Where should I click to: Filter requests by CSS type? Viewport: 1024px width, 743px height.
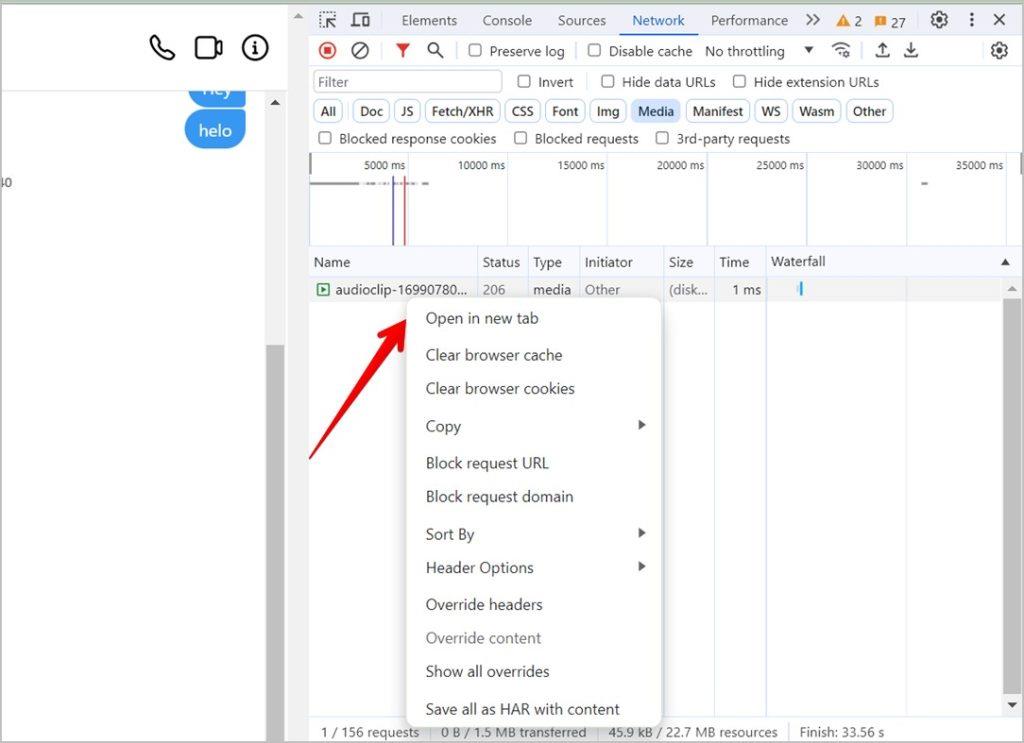coord(522,112)
